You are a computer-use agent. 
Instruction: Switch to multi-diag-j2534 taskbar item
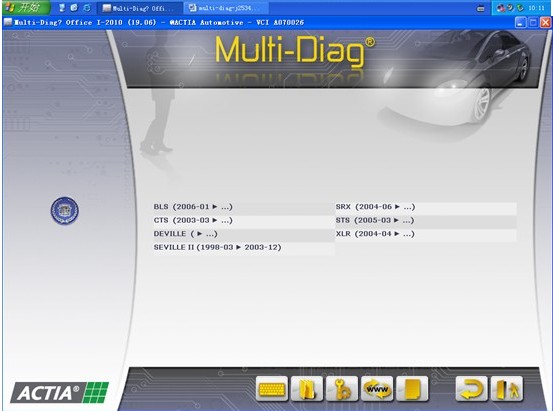coord(226,8)
